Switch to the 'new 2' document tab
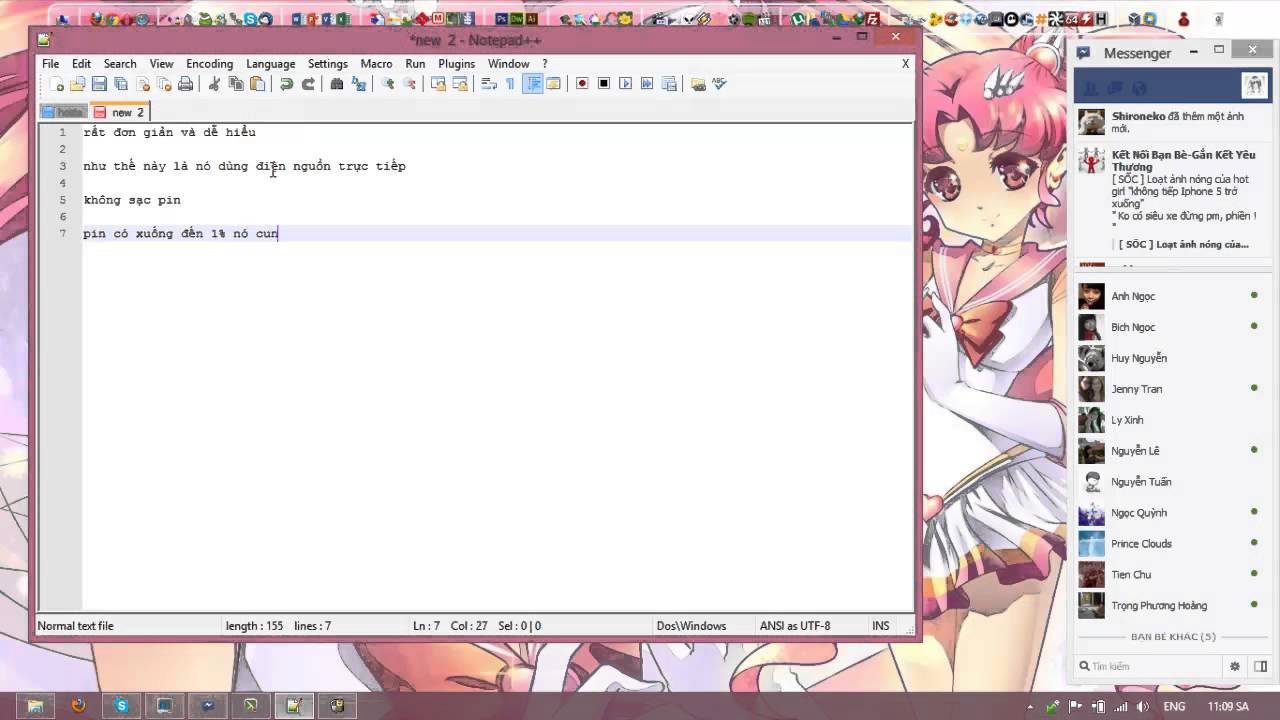1280x720 pixels. coord(120,112)
